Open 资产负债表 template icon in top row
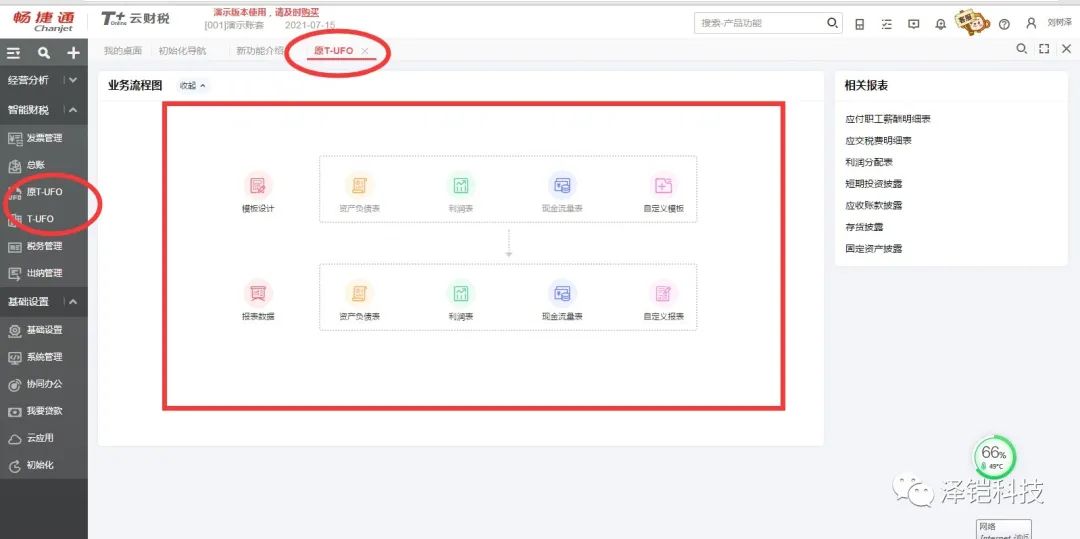The width and height of the screenshot is (1080, 539). (x=360, y=185)
